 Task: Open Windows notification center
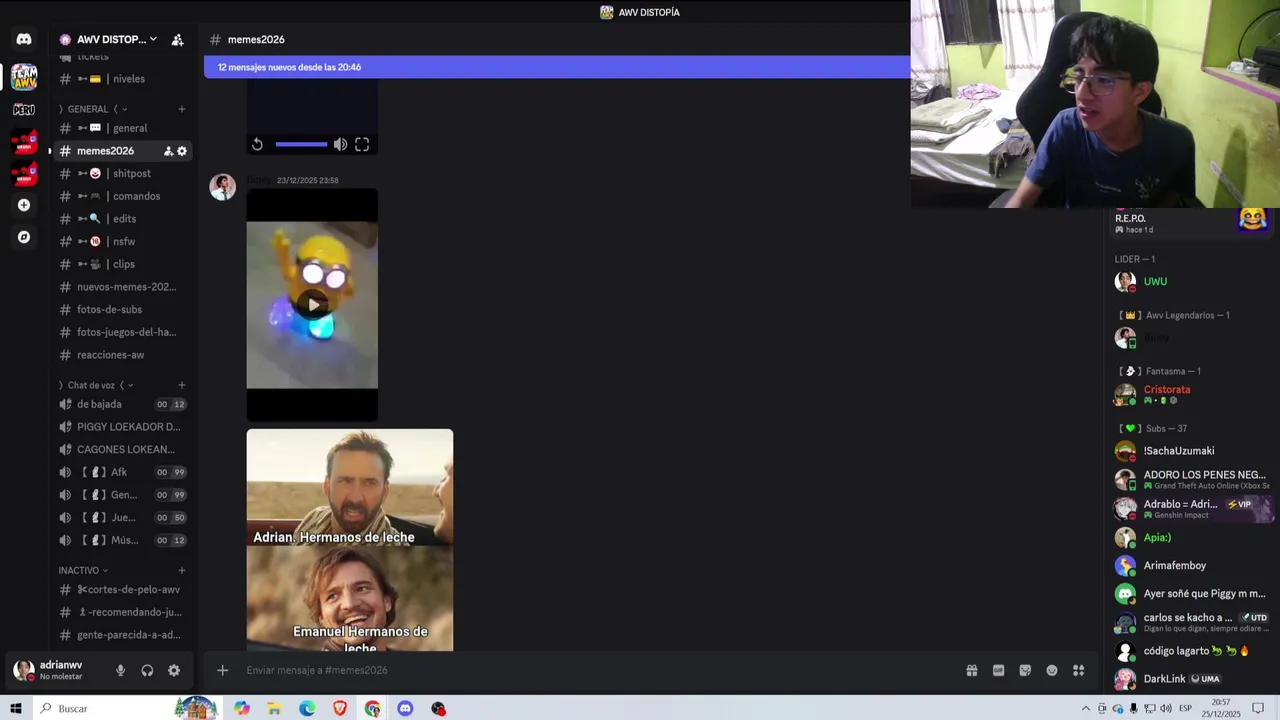[x=1258, y=708]
